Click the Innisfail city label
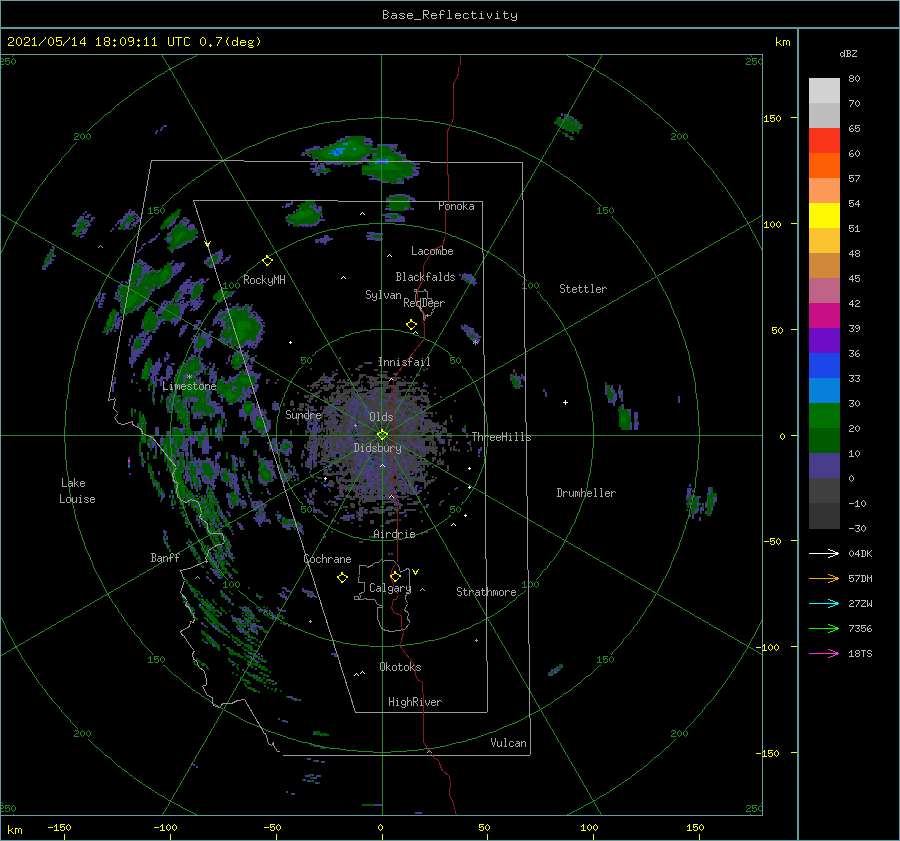 (404, 362)
